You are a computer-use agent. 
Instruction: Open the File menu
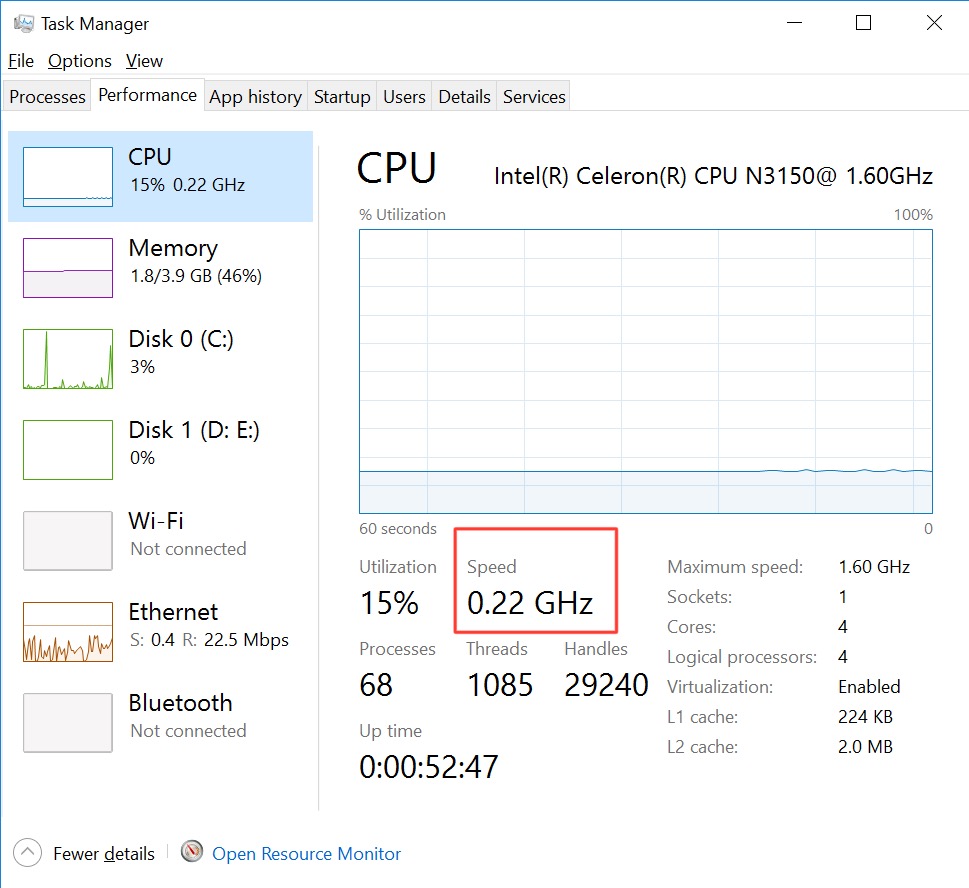pyautogui.click(x=21, y=61)
